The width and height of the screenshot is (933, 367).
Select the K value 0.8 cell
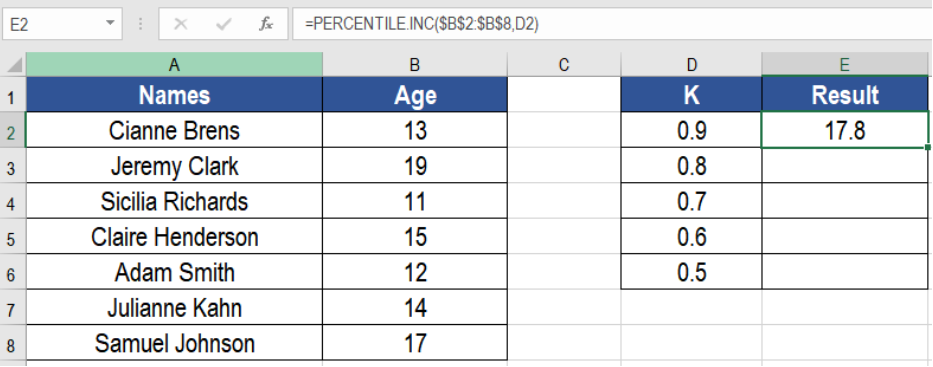click(691, 165)
